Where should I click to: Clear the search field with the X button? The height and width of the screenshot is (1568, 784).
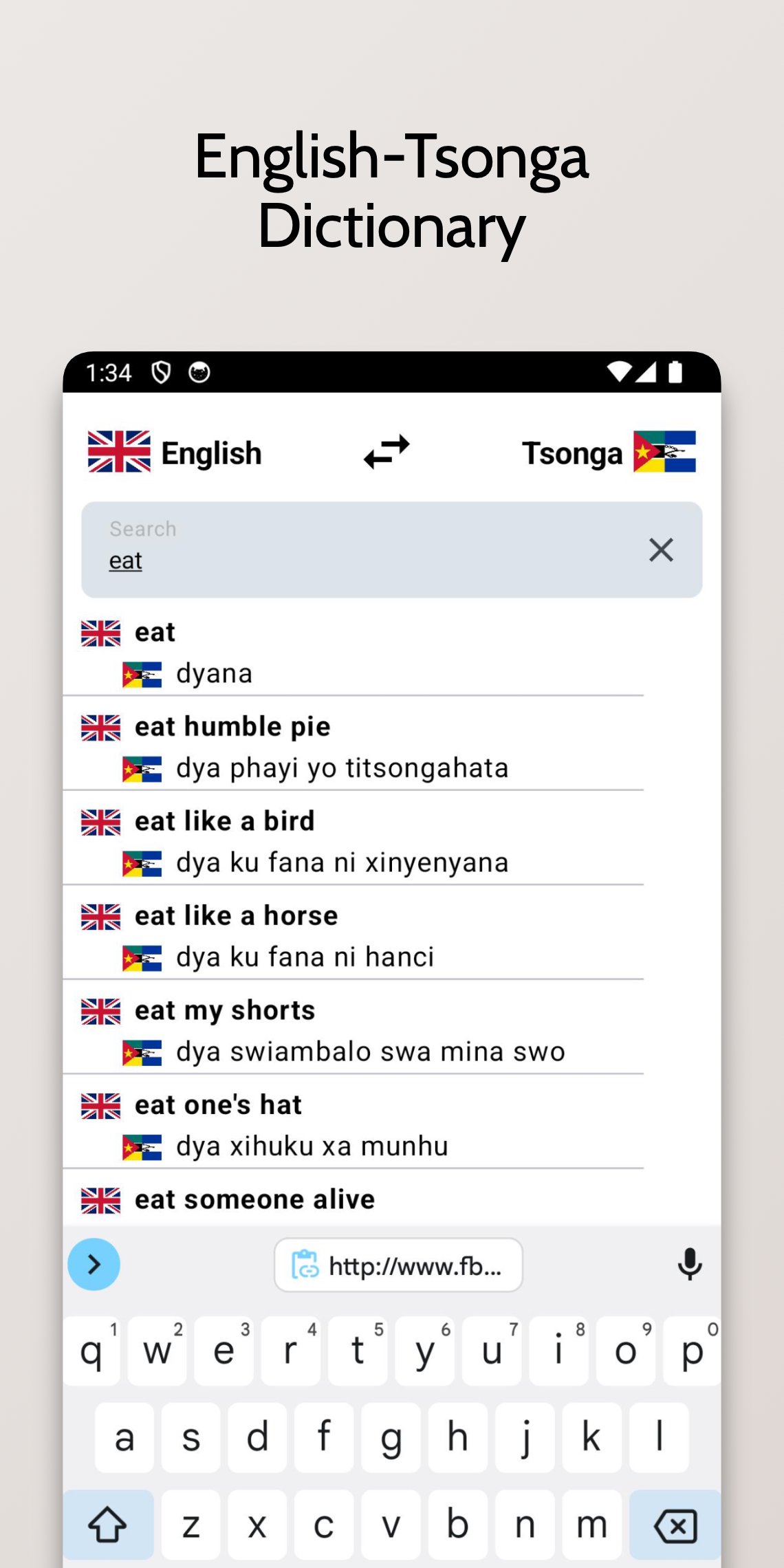(x=661, y=549)
